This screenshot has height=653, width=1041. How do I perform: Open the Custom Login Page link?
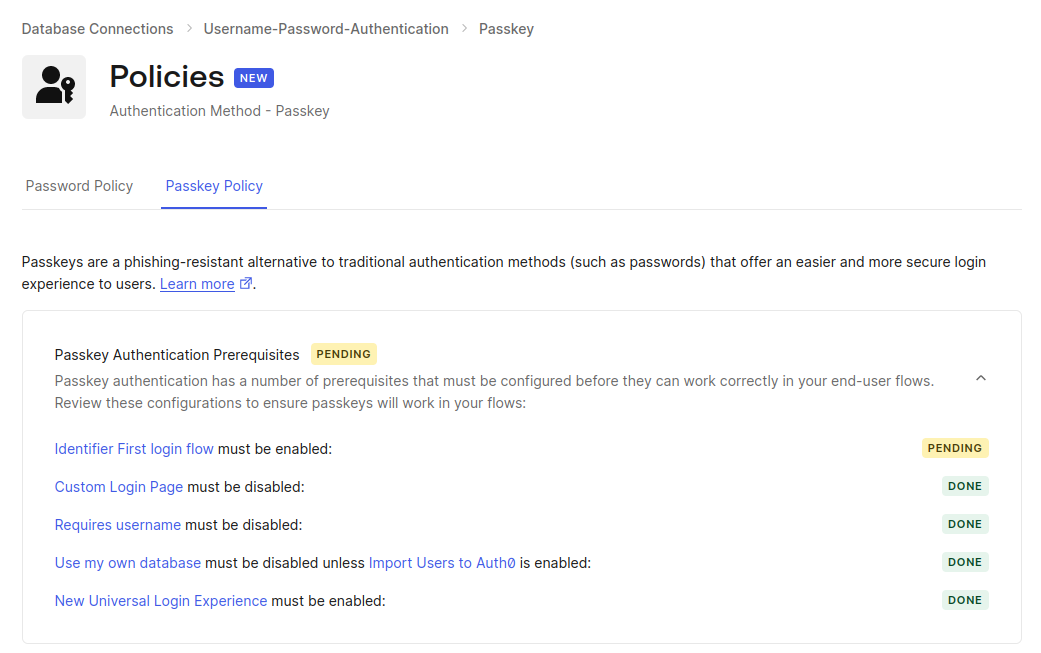click(119, 487)
